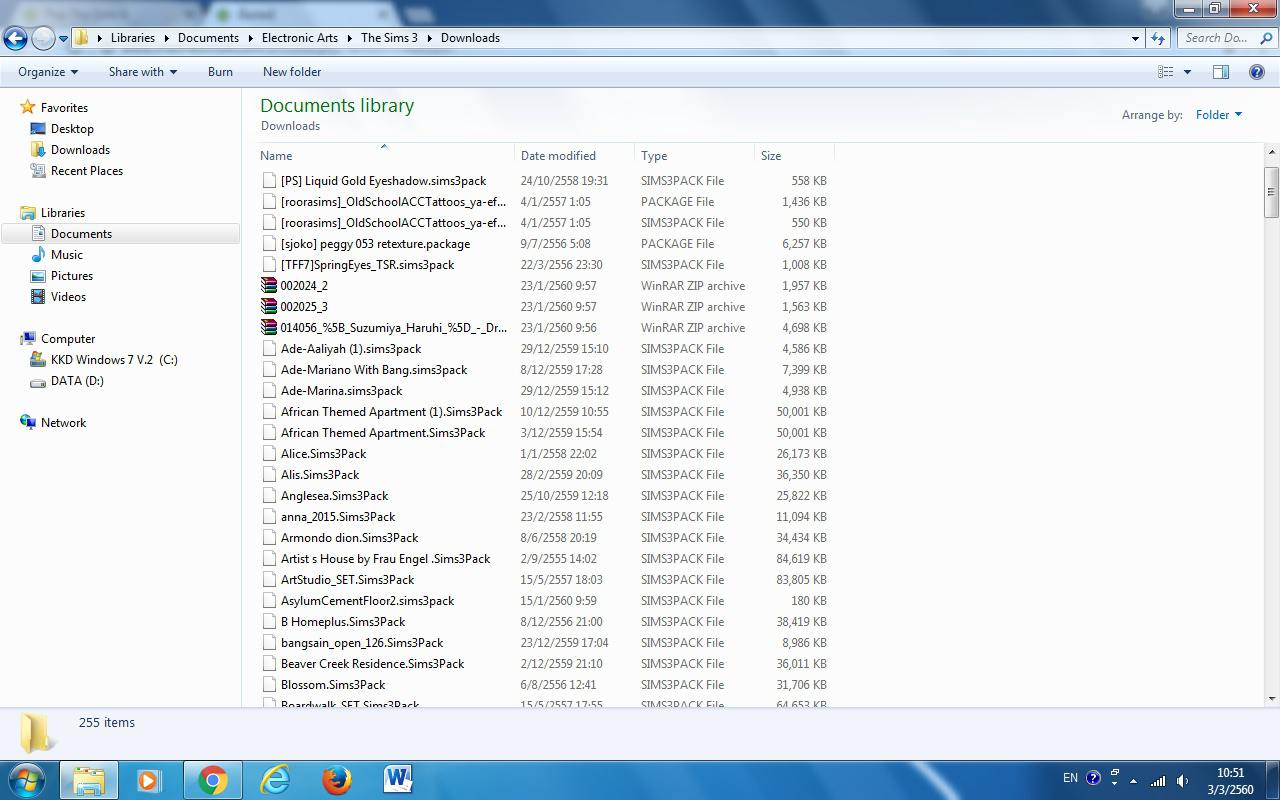Toggle the preview pane icon
The height and width of the screenshot is (800, 1280).
(1221, 72)
